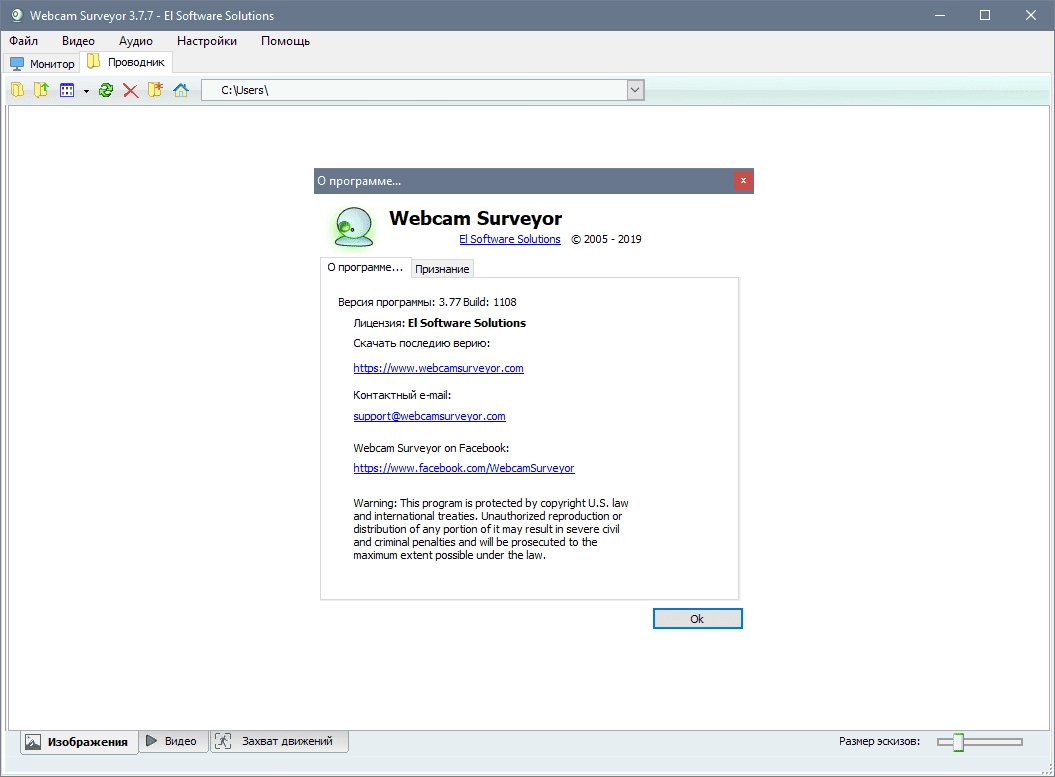The width and height of the screenshot is (1055, 777).
Task: Open the Захват движений tab
Action: click(279, 741)
